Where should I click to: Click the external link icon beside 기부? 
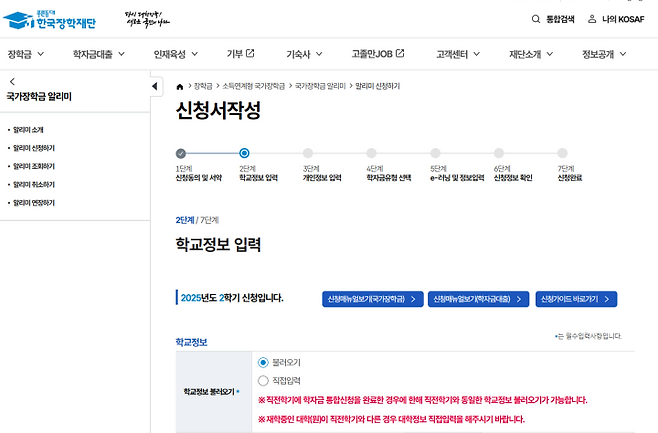tap(250, 53)
